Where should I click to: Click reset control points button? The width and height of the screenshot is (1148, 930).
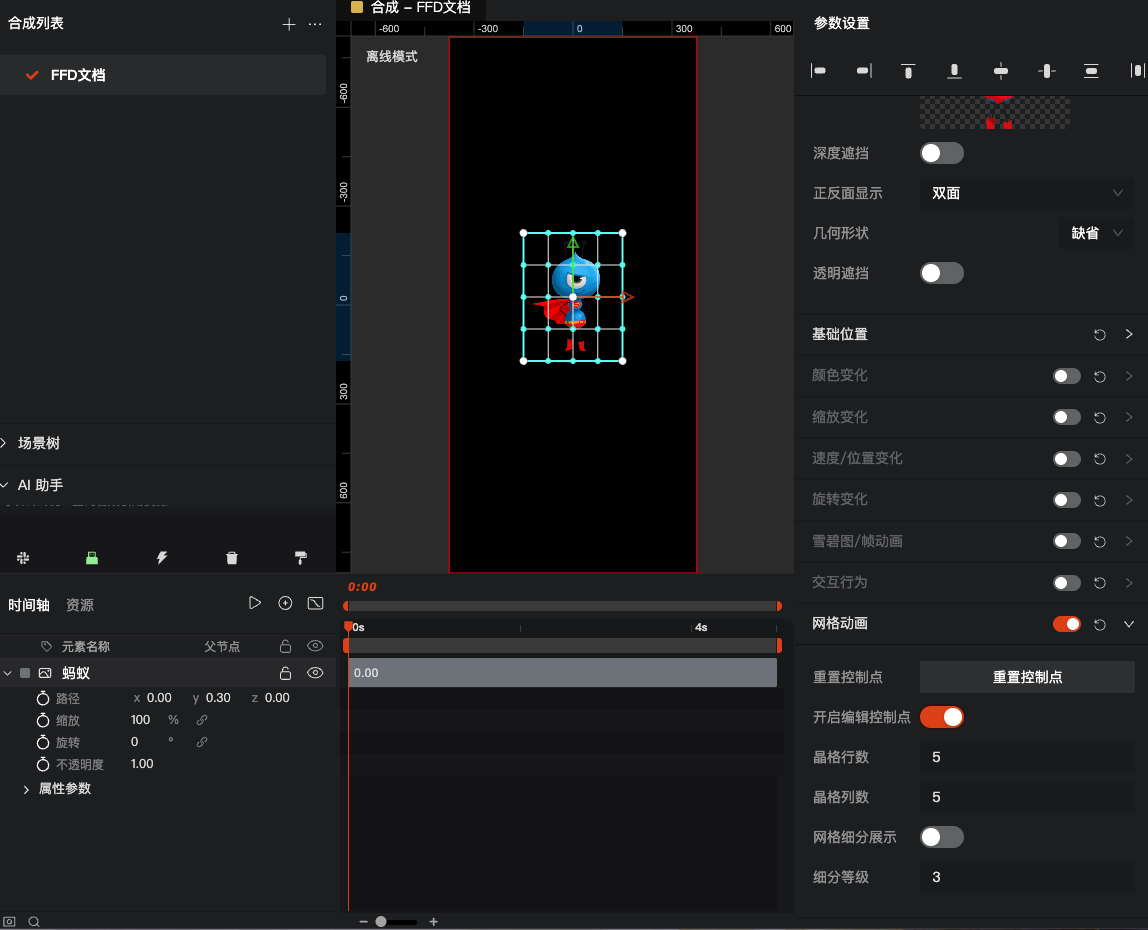[1027, 677]
